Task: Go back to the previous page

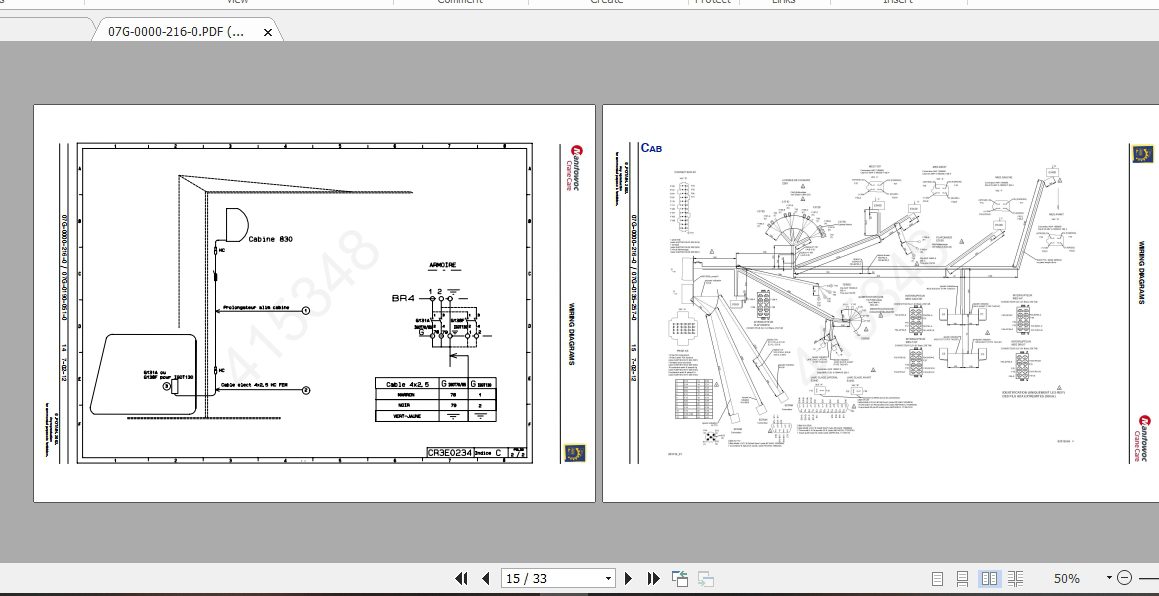Action: (x=485, y=578)
